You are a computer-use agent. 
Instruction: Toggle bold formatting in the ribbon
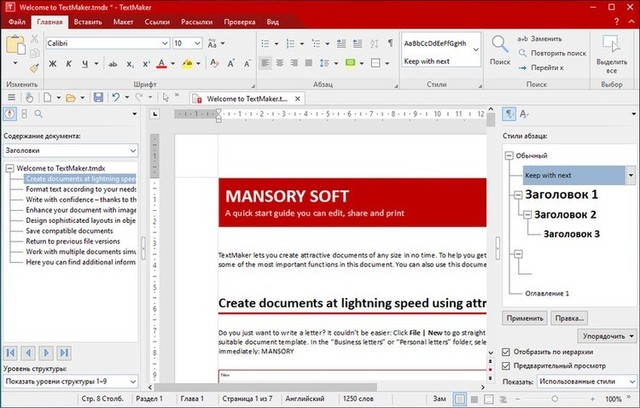coord(53,63)
